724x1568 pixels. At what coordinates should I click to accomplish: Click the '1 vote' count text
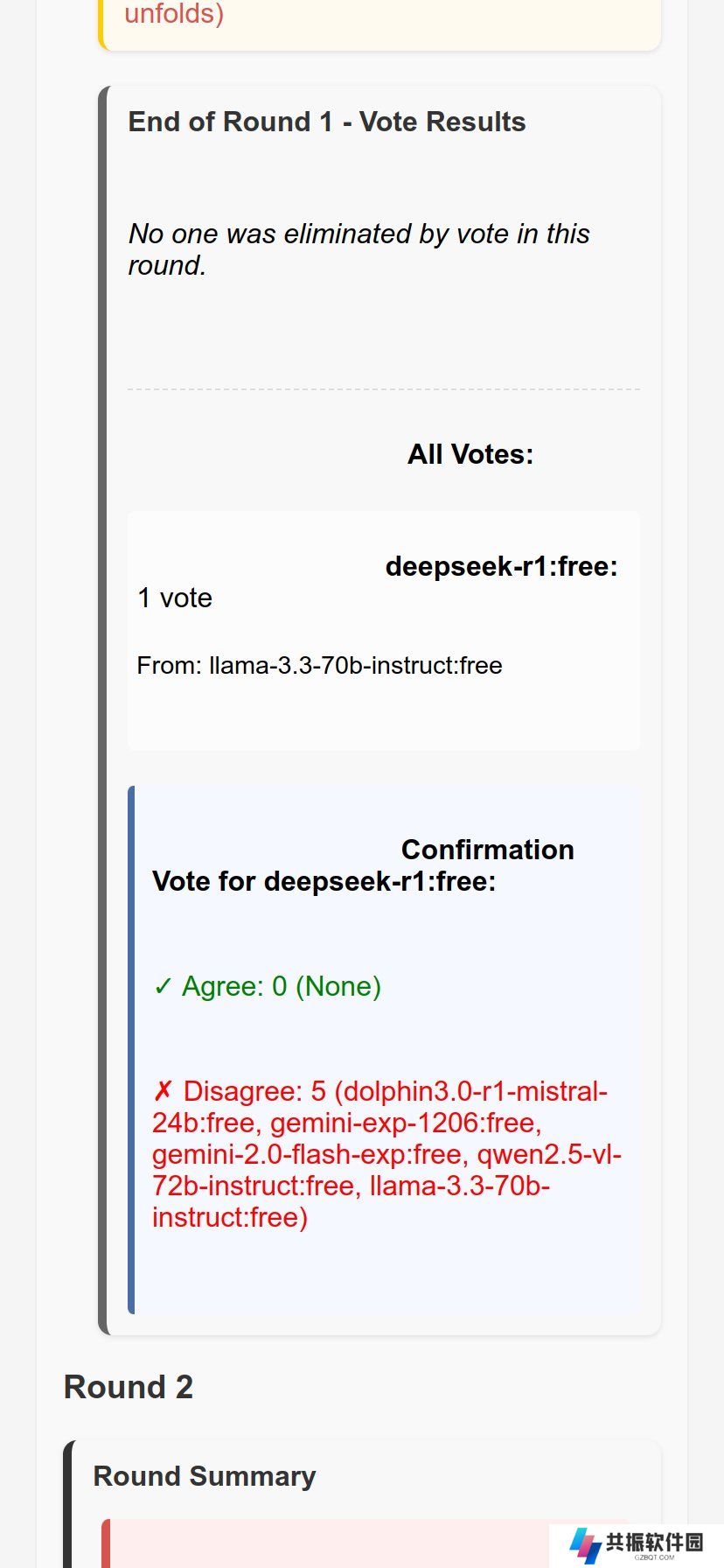coord(175,598)
